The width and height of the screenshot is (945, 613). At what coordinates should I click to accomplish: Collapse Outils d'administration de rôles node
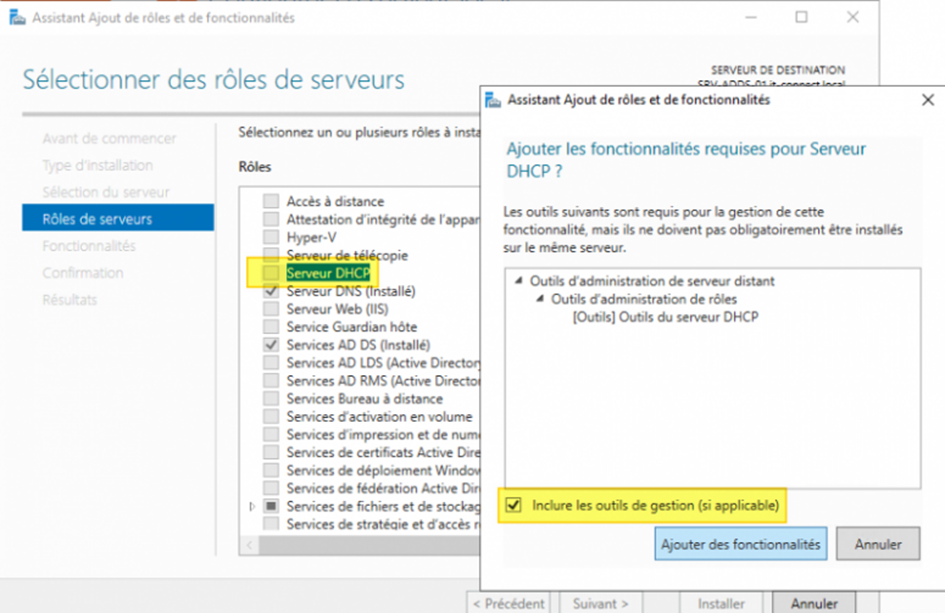540,299
